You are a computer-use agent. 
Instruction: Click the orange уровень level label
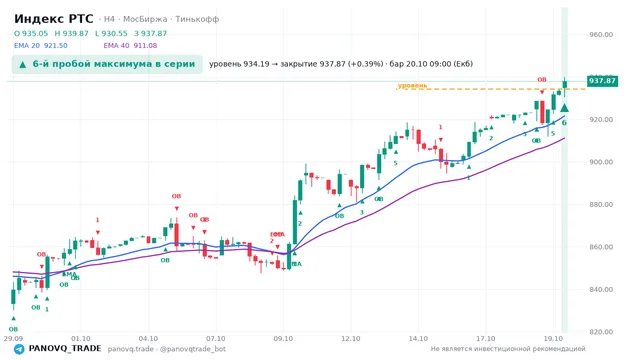[412, 85]
